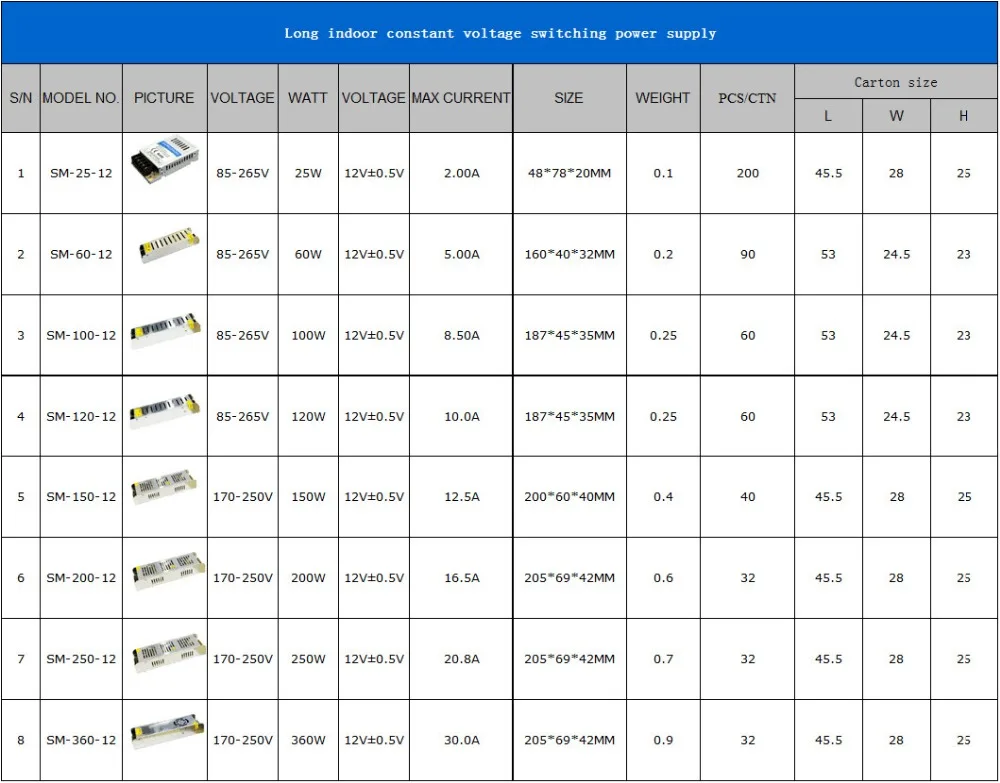
Task: Click the 'PICTURE' column header
Action: click(164, 98)
